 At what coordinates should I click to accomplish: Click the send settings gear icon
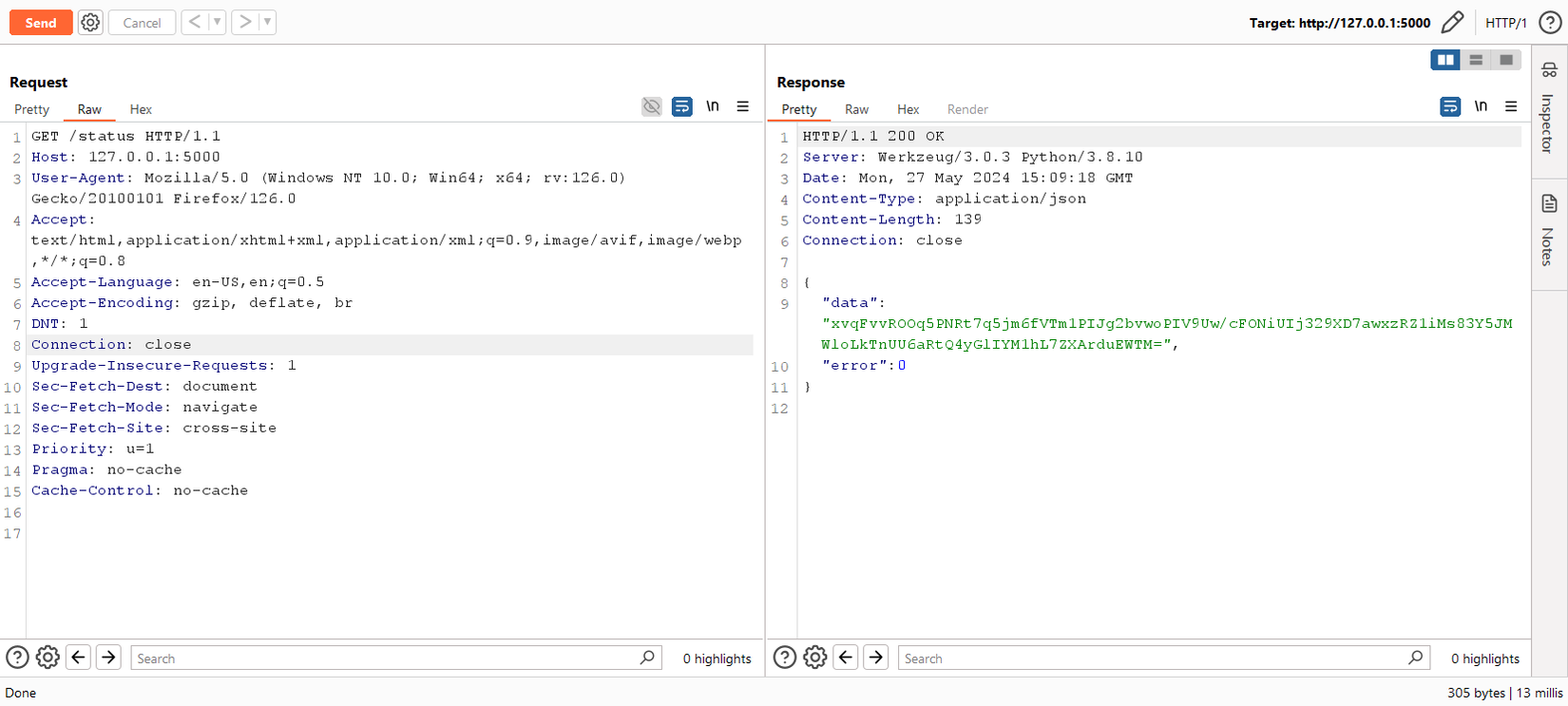point(90,23)
